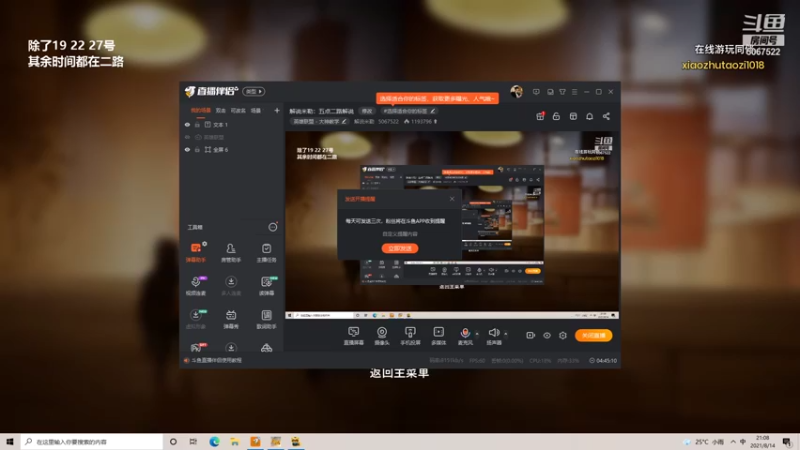
Task: Select the 文本 1 layer row
Action: click(x=232, y=124)
